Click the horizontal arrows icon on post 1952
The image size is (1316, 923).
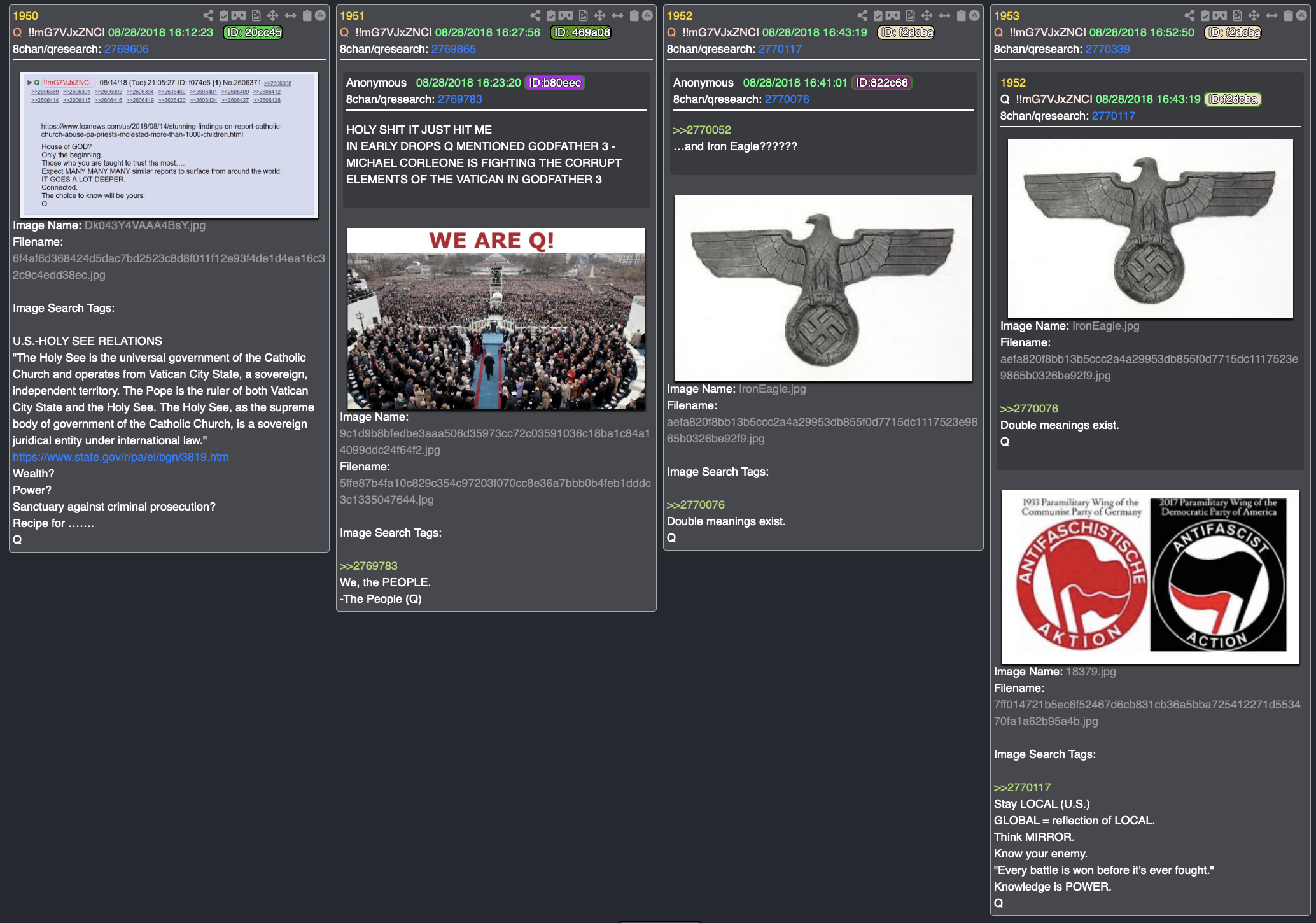(x=944, y=15)
